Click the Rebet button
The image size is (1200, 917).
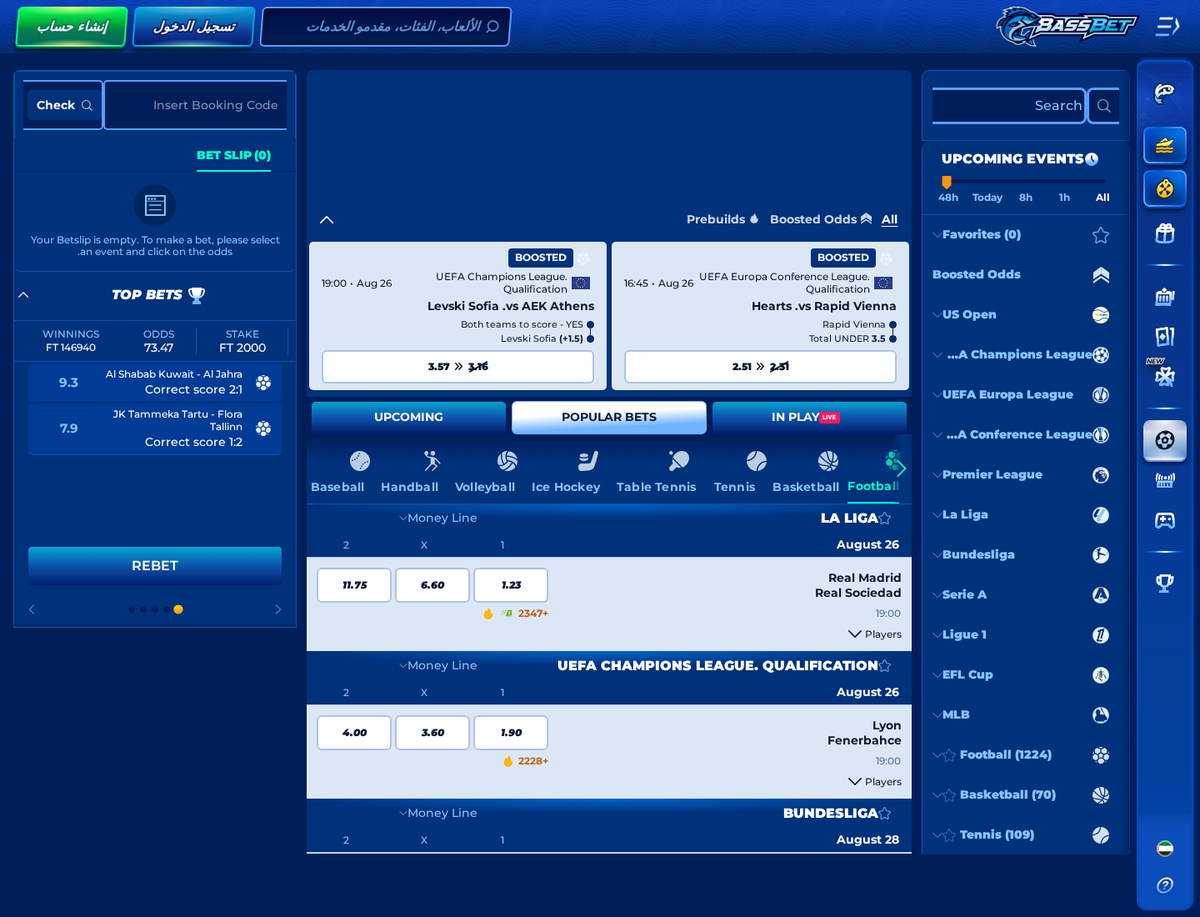(x=155, y=566)
